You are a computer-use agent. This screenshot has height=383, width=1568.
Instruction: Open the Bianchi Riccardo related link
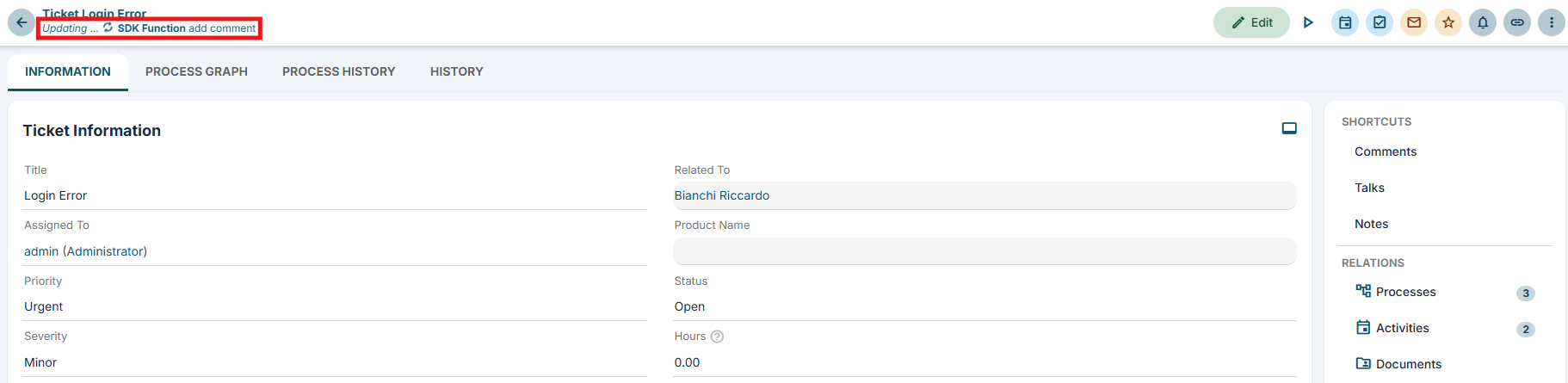pyautogui.click(x=722, y=195)
